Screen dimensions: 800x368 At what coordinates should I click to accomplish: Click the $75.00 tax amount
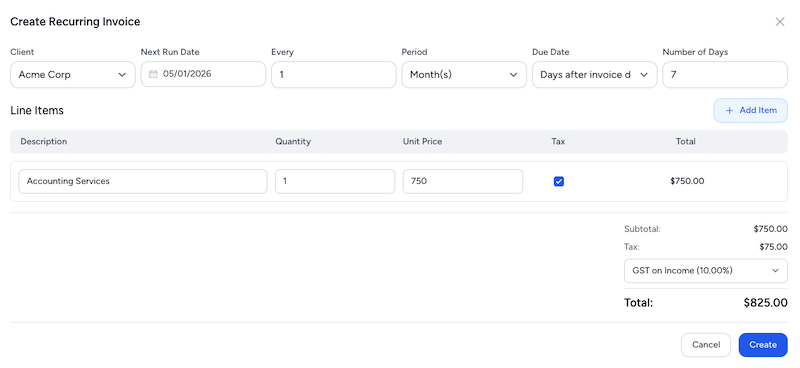click(773, 247)
